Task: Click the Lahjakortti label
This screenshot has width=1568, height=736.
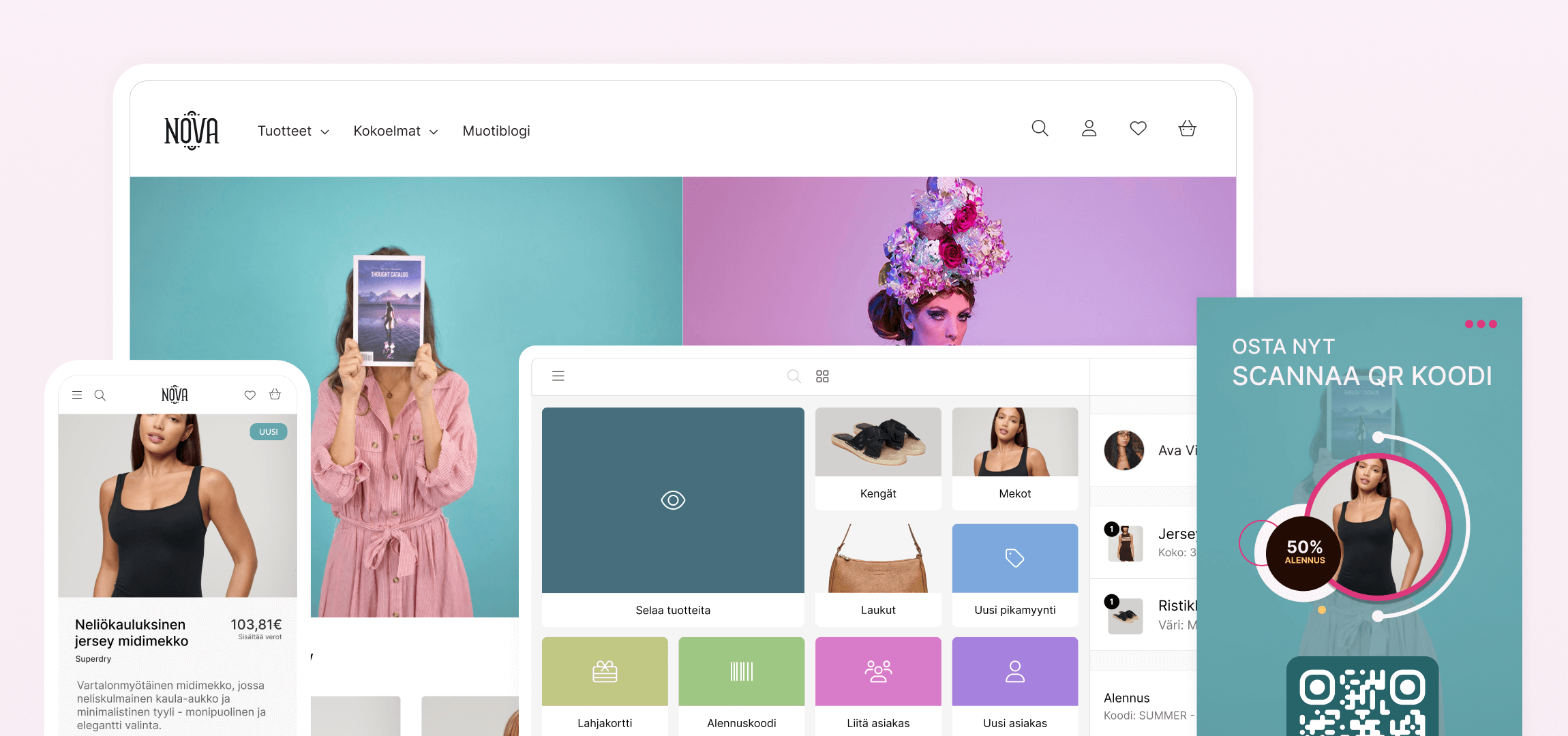Action: tap(605, 723)
